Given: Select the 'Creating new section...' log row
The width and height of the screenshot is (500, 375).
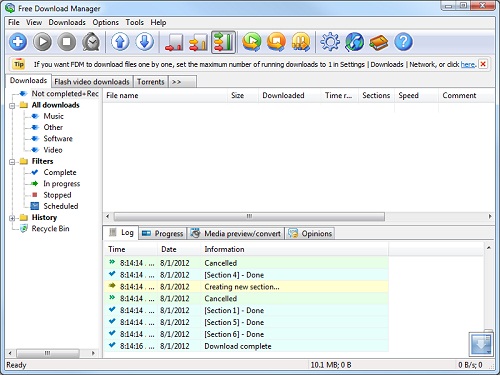Looking at the screenshot, I should [x=247, y=287].
